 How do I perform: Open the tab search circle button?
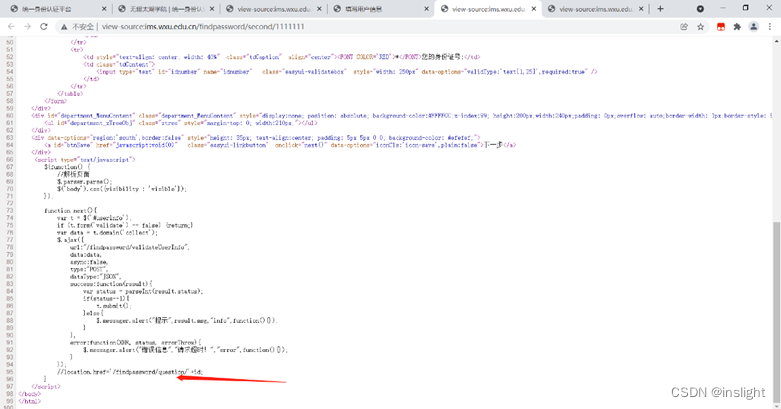700,8
